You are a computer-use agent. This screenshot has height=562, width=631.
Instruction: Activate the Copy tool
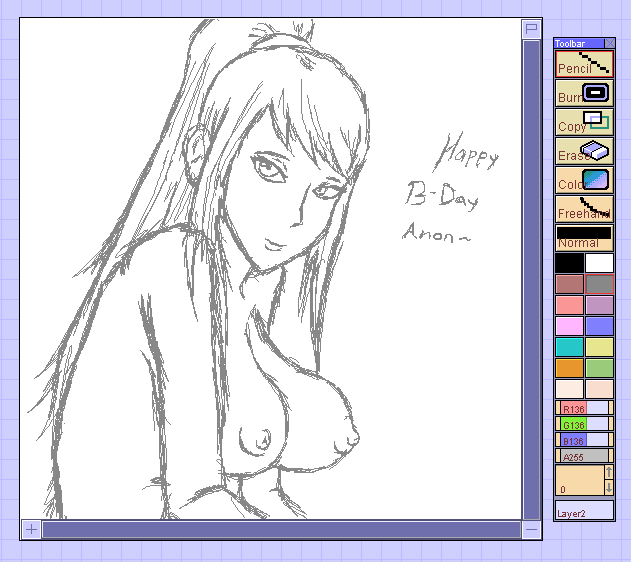[x=584, y=122]
